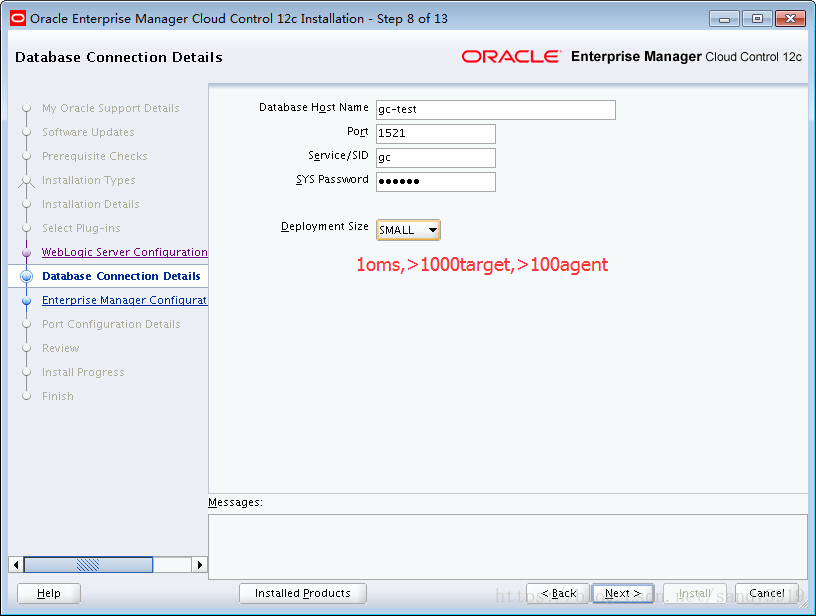816x616 pixels.
Task: Select Database Connection Details step
Action: [121, 276]
